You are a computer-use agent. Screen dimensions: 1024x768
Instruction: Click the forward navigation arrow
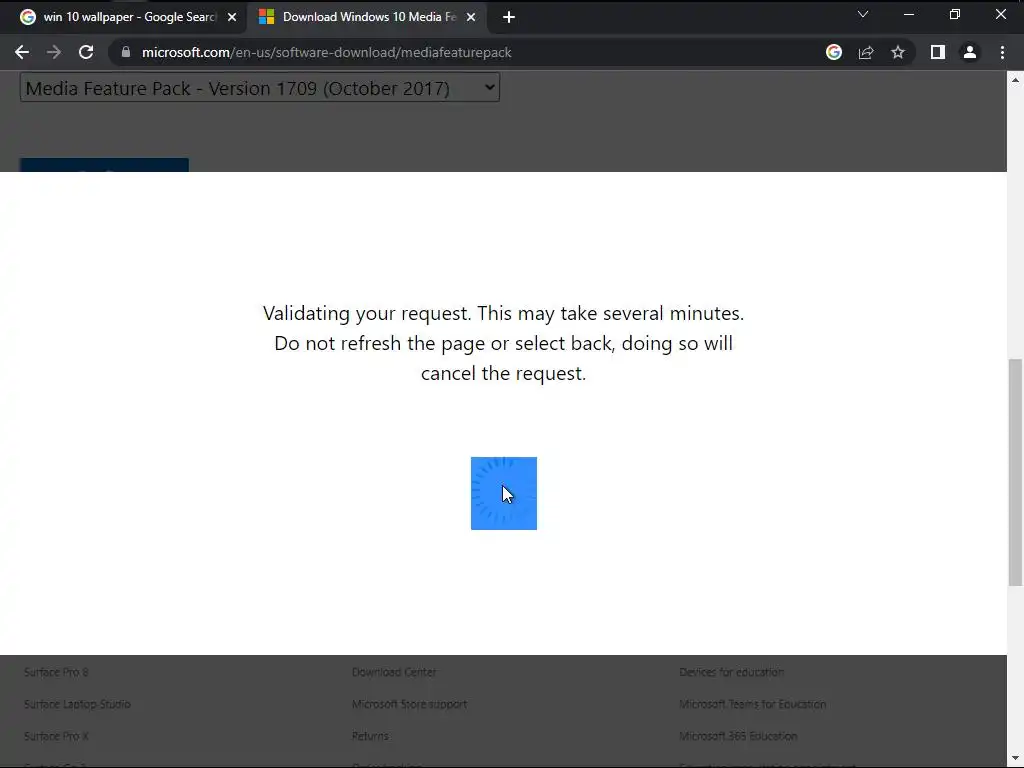[x=54, y=52]
